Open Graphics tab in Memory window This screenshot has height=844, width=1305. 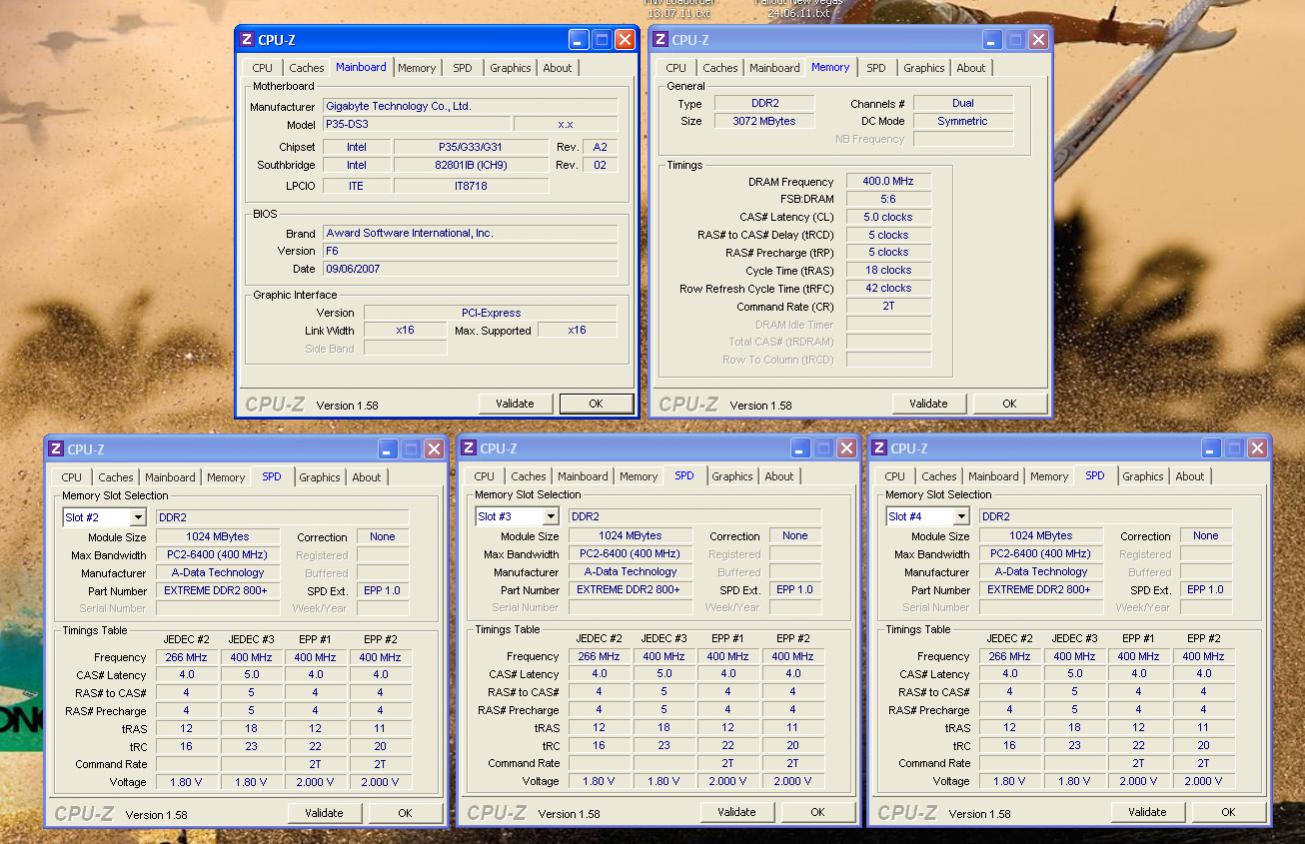(x=923, y=68)
